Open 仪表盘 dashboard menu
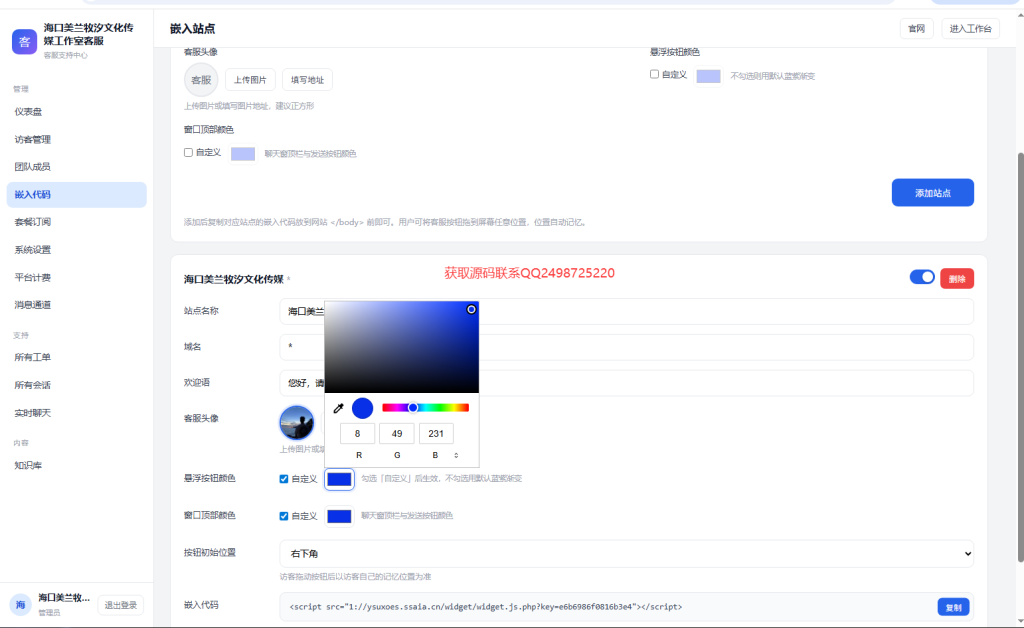The height and width of the screenshot is (628, 1024). [76, 112]
